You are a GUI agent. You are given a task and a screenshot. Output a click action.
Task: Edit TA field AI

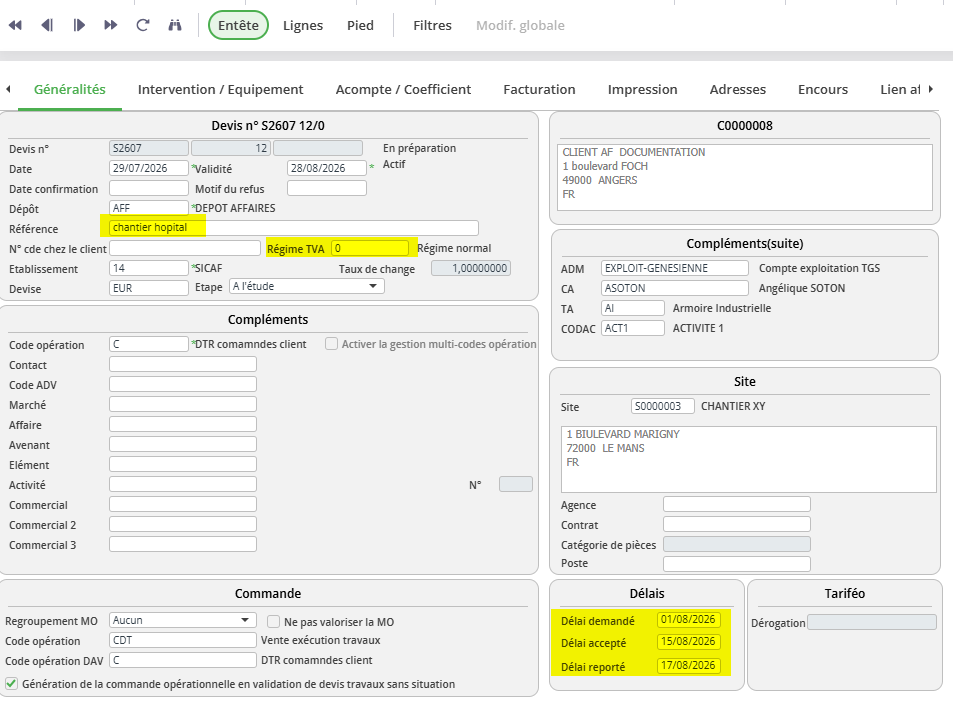coord(633,308)
